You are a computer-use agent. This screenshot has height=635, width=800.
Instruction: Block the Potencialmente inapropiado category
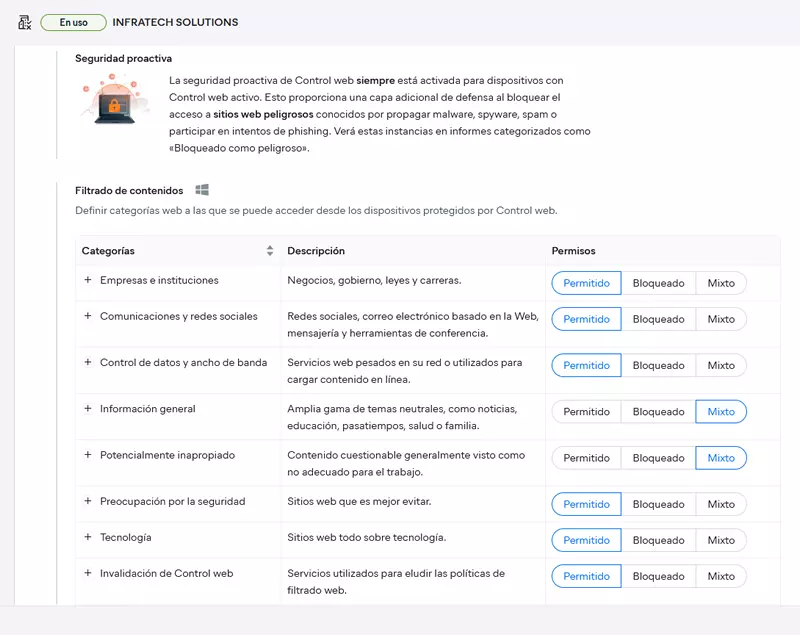tap(658, 458)
